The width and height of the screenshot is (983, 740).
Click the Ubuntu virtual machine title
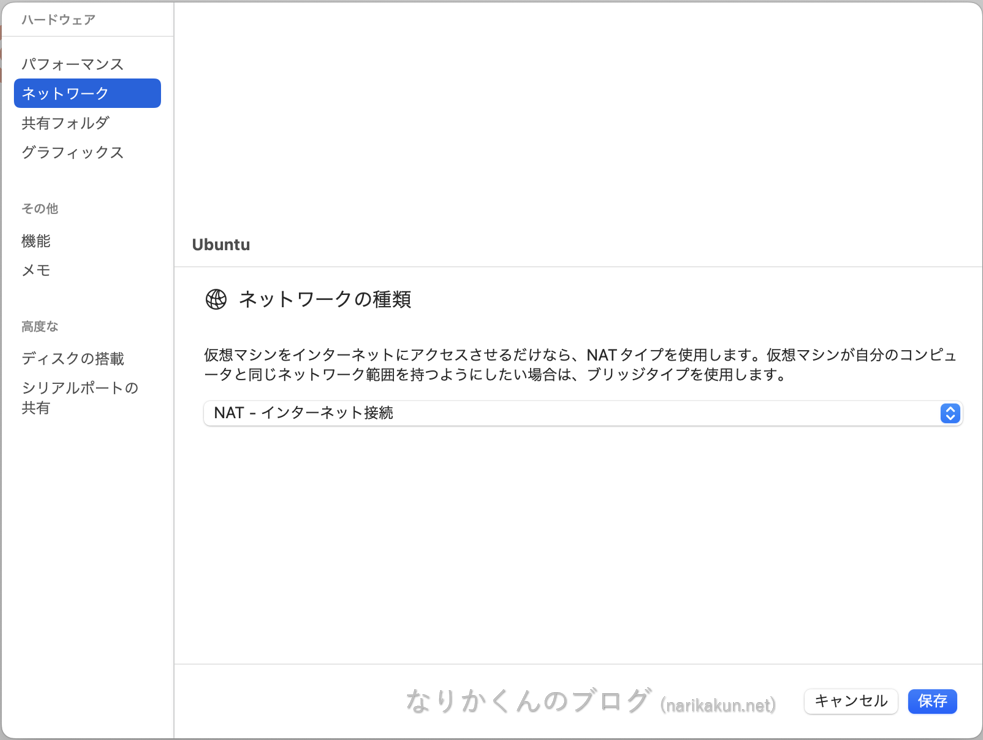click(221, 245)
